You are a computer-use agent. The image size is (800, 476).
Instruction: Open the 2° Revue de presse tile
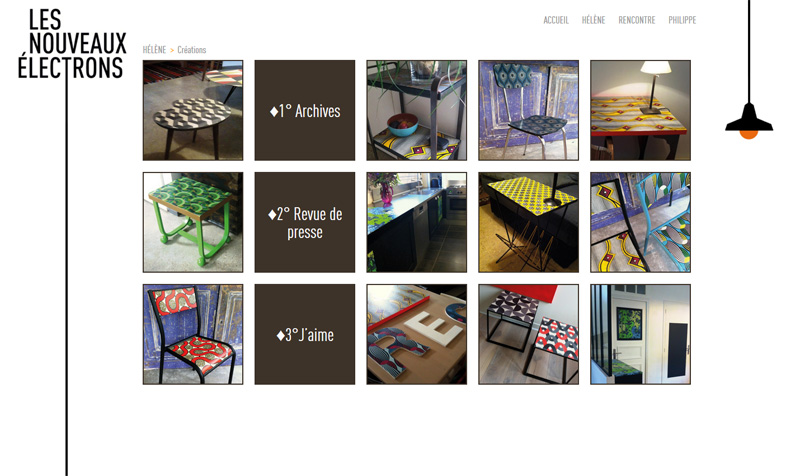tap(305, 222)
